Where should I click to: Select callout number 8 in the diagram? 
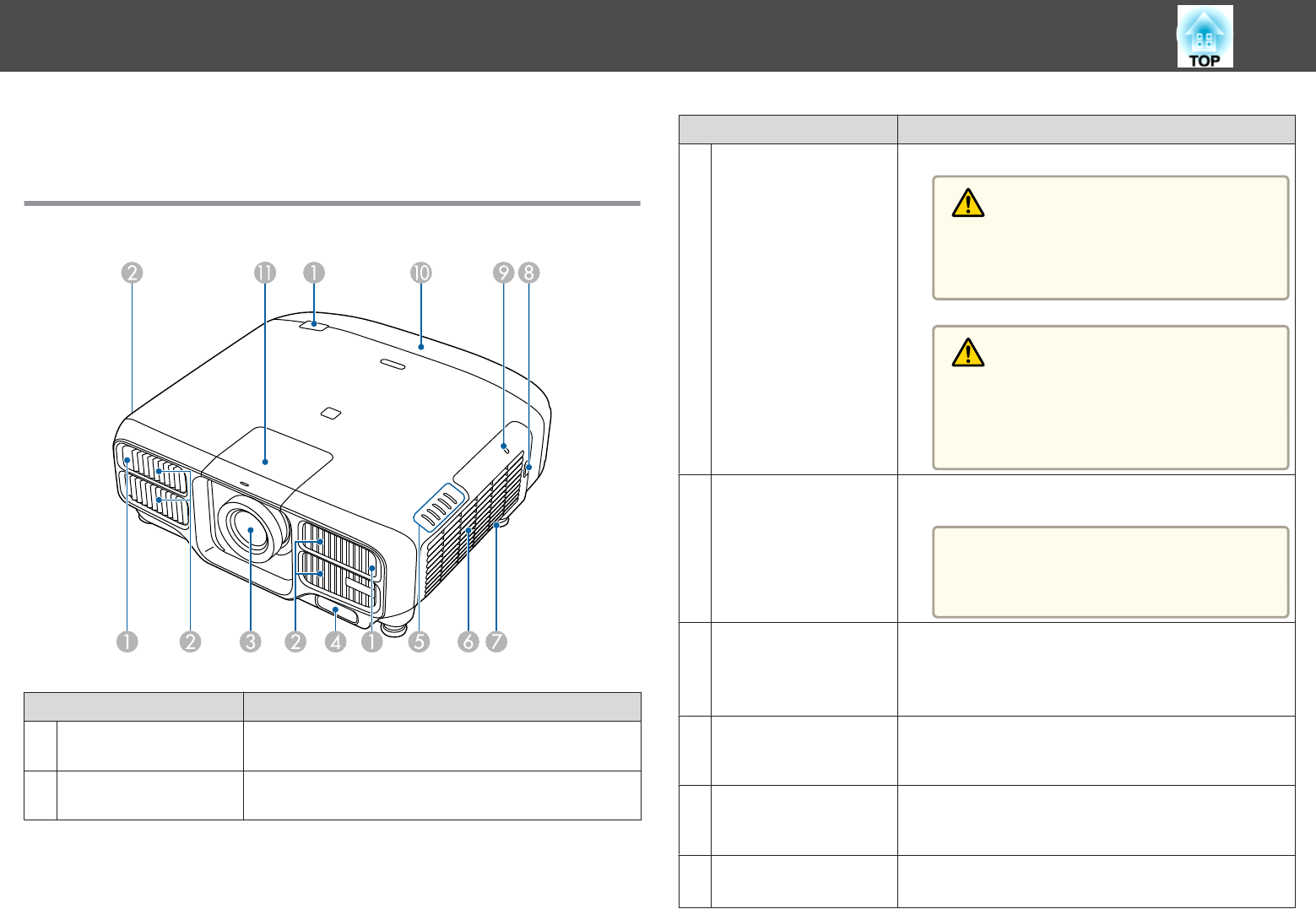pyautogui.click(x=529, y=273)
